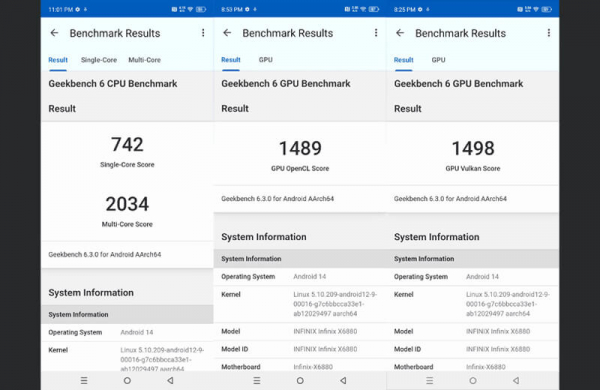Image resolution: width=600 pixels, height=390 pixels.
Task: Tap recents button on CPU Benchmark screen
Action: click(x=84, y=380)
